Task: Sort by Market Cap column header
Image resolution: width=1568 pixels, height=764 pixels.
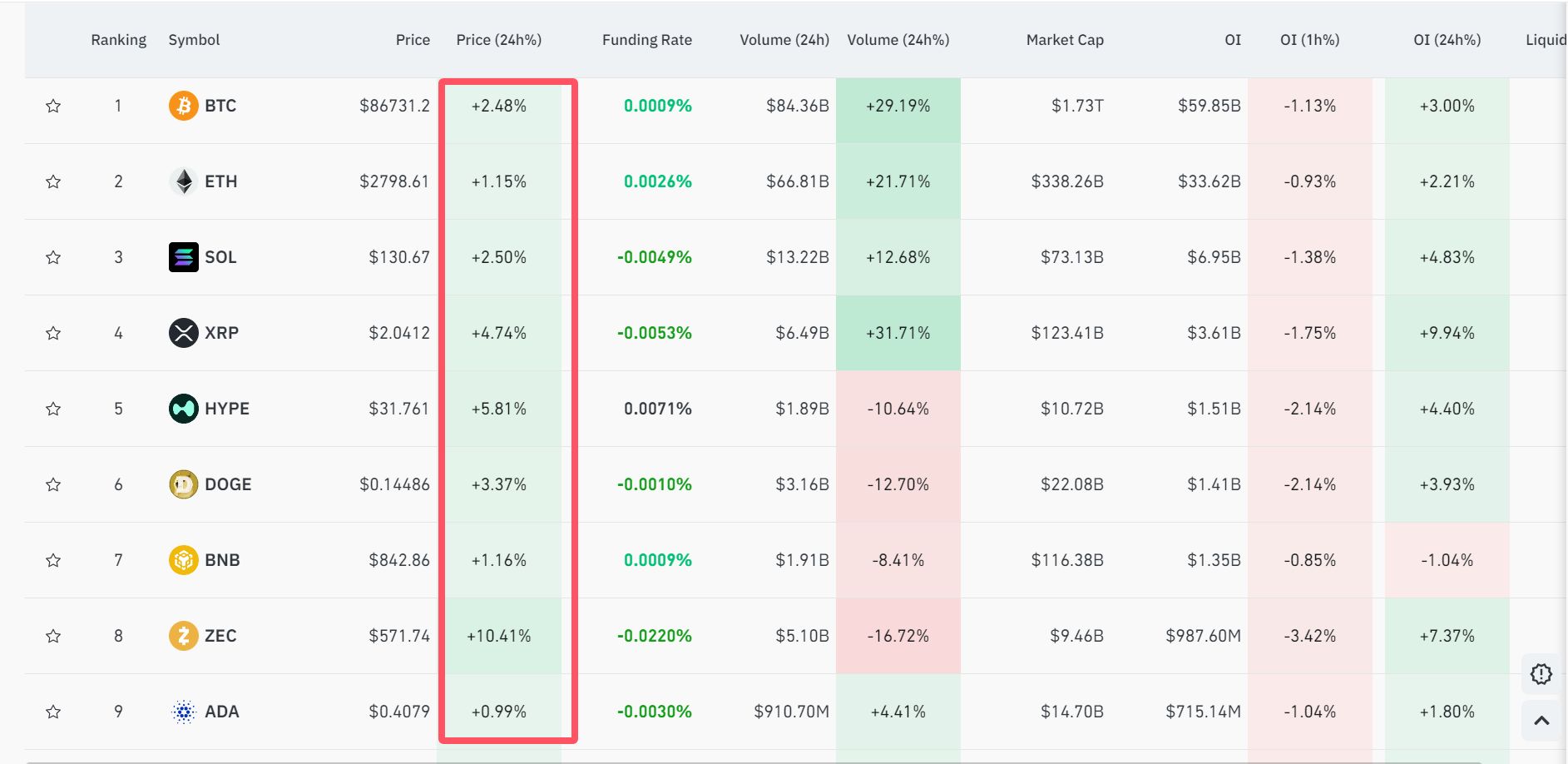Action: [x=1064, y=40]
